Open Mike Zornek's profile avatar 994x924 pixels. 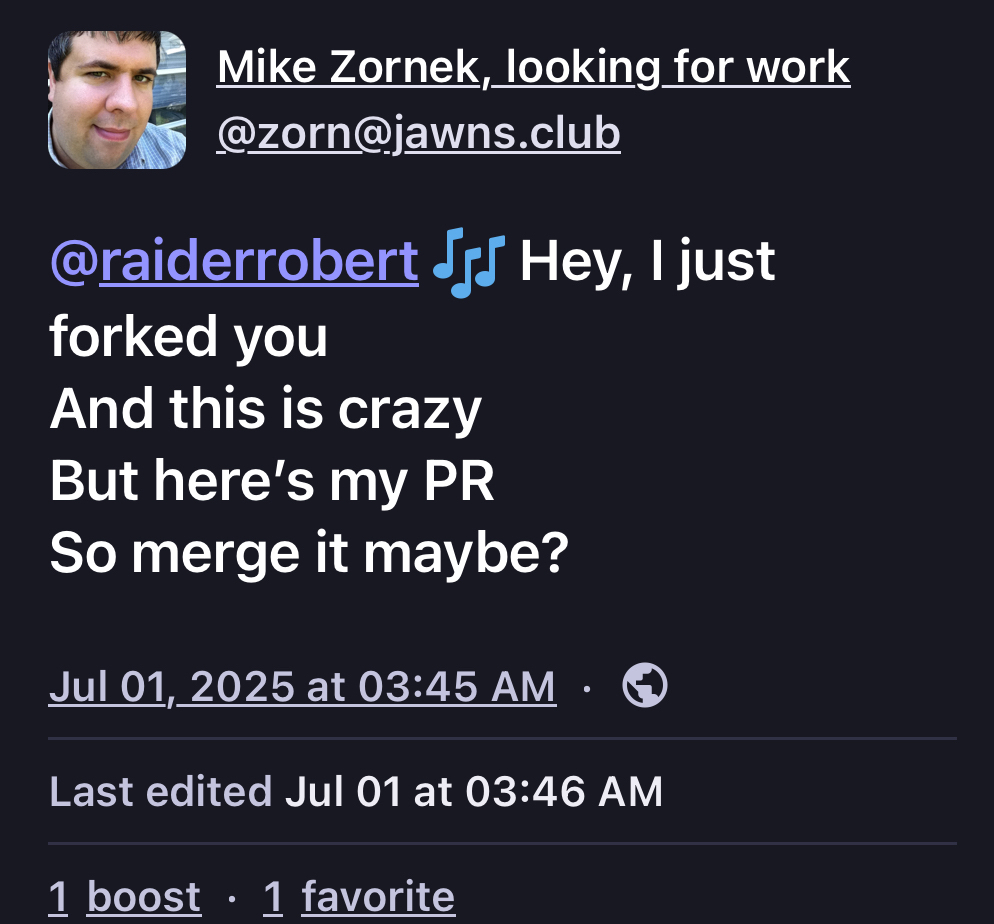click(117, 99)
